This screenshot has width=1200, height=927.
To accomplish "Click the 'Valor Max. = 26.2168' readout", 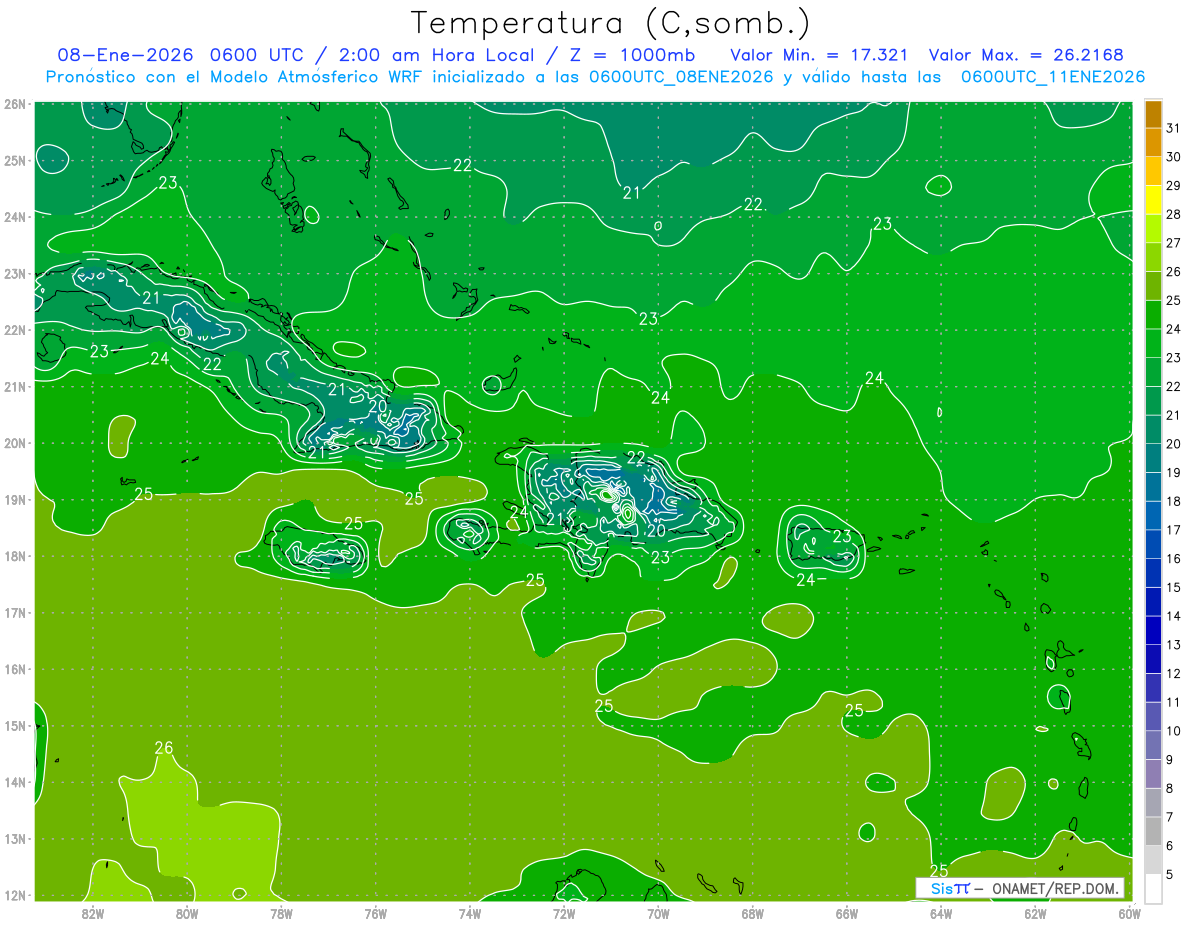I will (x=1026, y=54).
